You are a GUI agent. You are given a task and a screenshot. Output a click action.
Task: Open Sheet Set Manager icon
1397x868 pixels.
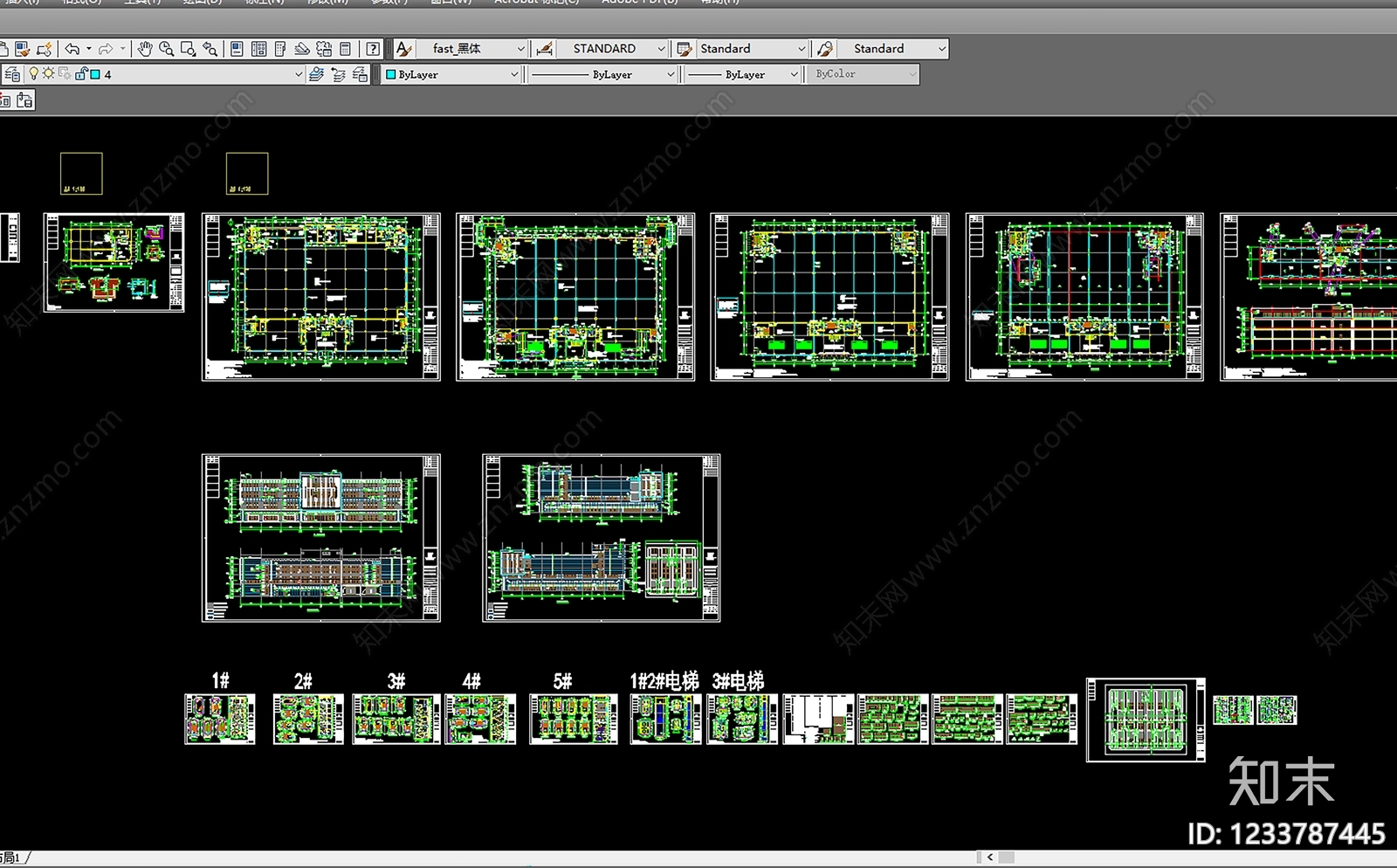pyautogui.click(x=302, y=49)
